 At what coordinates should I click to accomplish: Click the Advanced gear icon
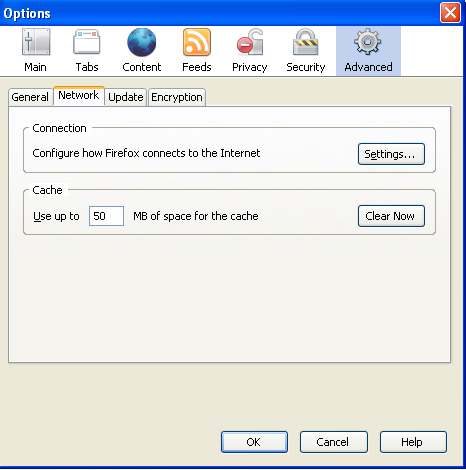point(368,42)
